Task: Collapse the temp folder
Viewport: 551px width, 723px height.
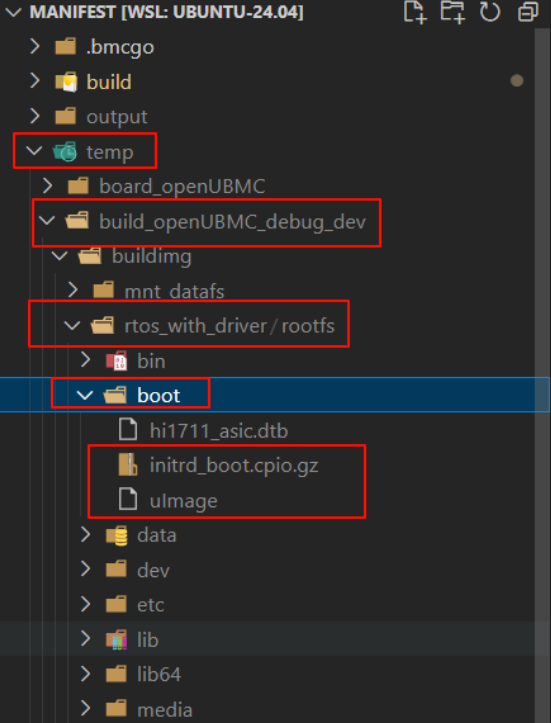Action: point(34,151)
